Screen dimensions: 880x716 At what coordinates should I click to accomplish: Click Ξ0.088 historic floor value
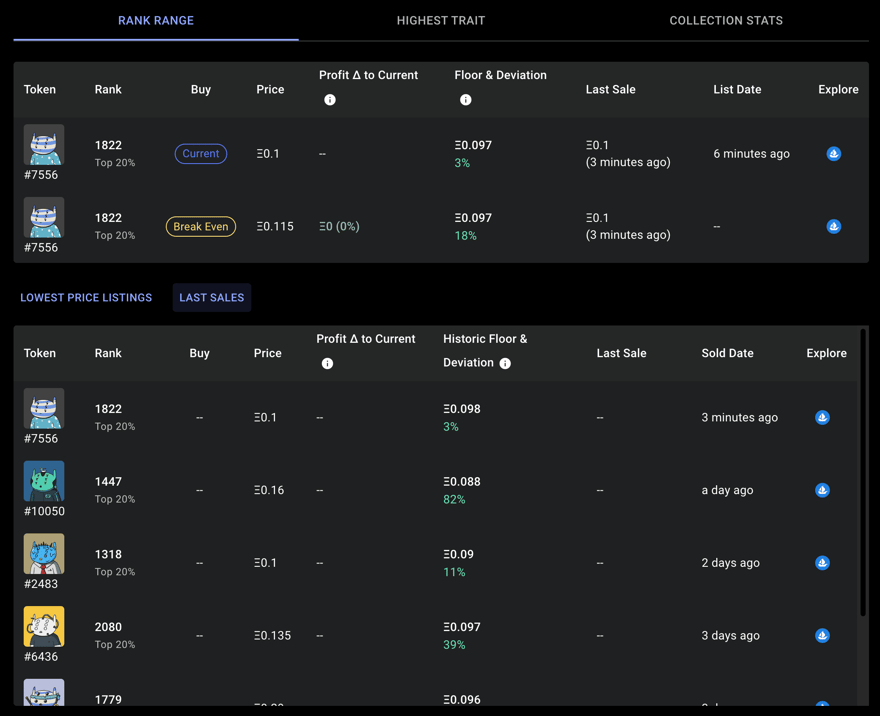click(461, 482)
